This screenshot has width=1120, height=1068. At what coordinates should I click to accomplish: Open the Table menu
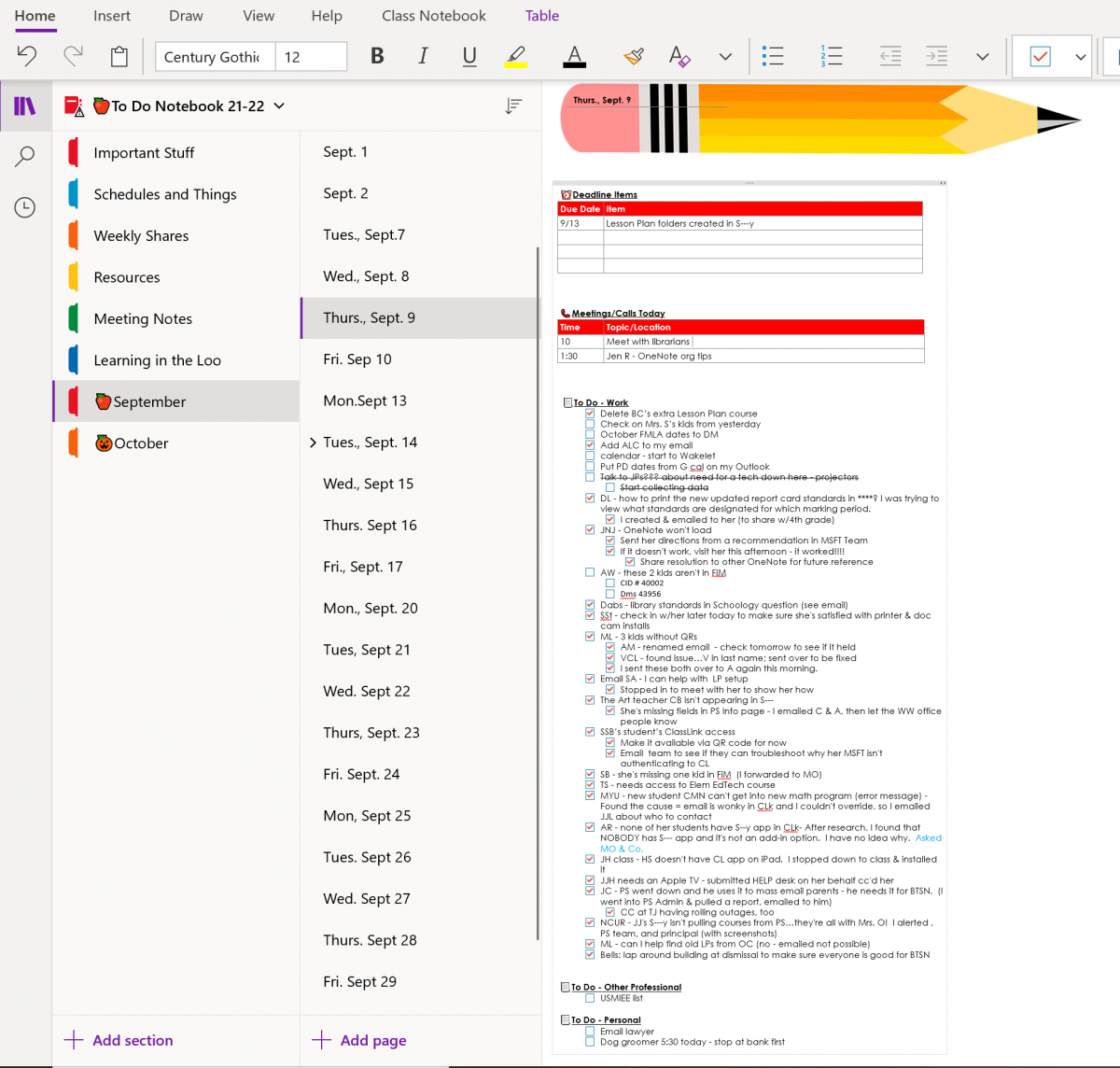point(542,16)
